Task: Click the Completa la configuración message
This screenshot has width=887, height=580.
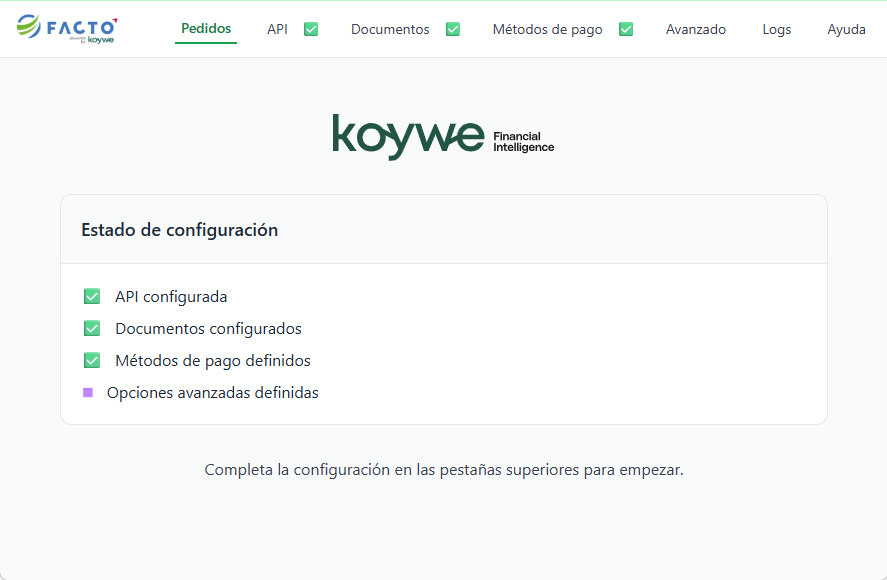Action: coord(444,470)
